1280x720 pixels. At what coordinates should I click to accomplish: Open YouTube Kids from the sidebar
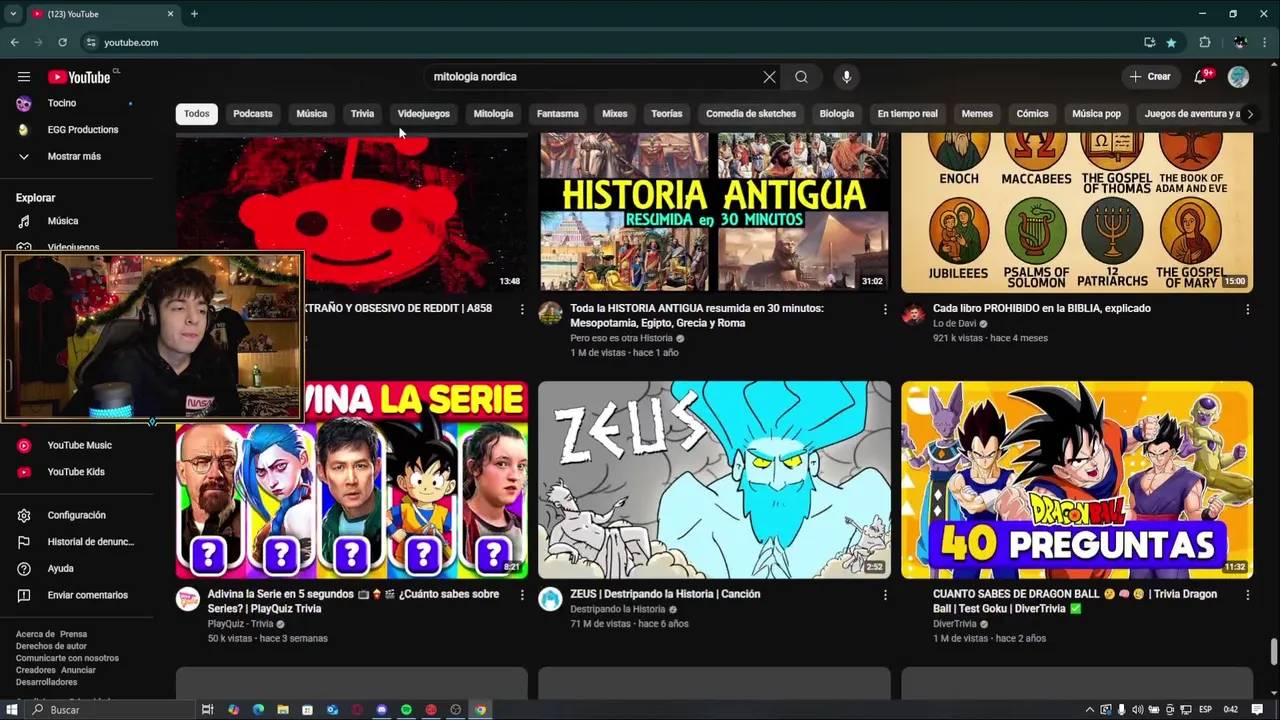click(x=76, y=472)
